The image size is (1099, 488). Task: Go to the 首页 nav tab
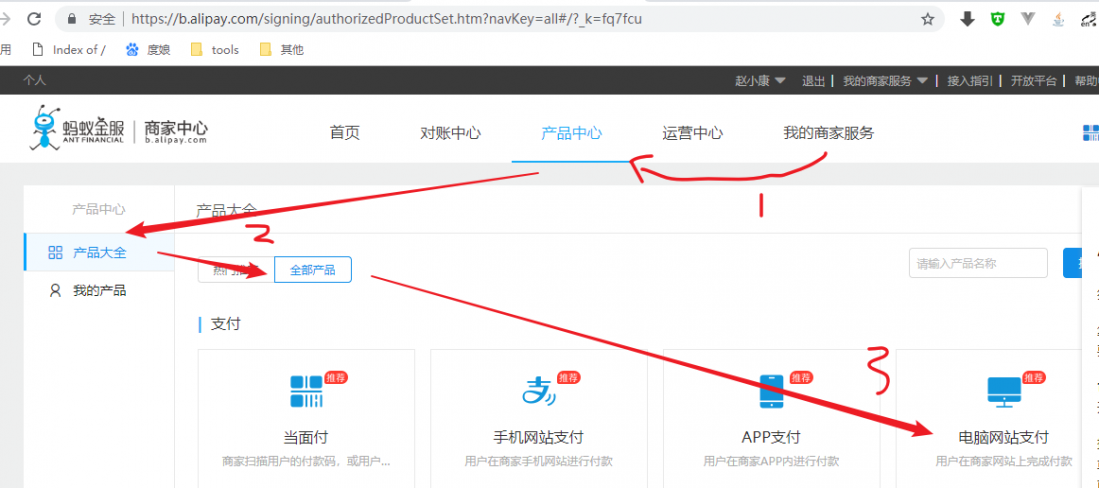[x=345, y=133]
